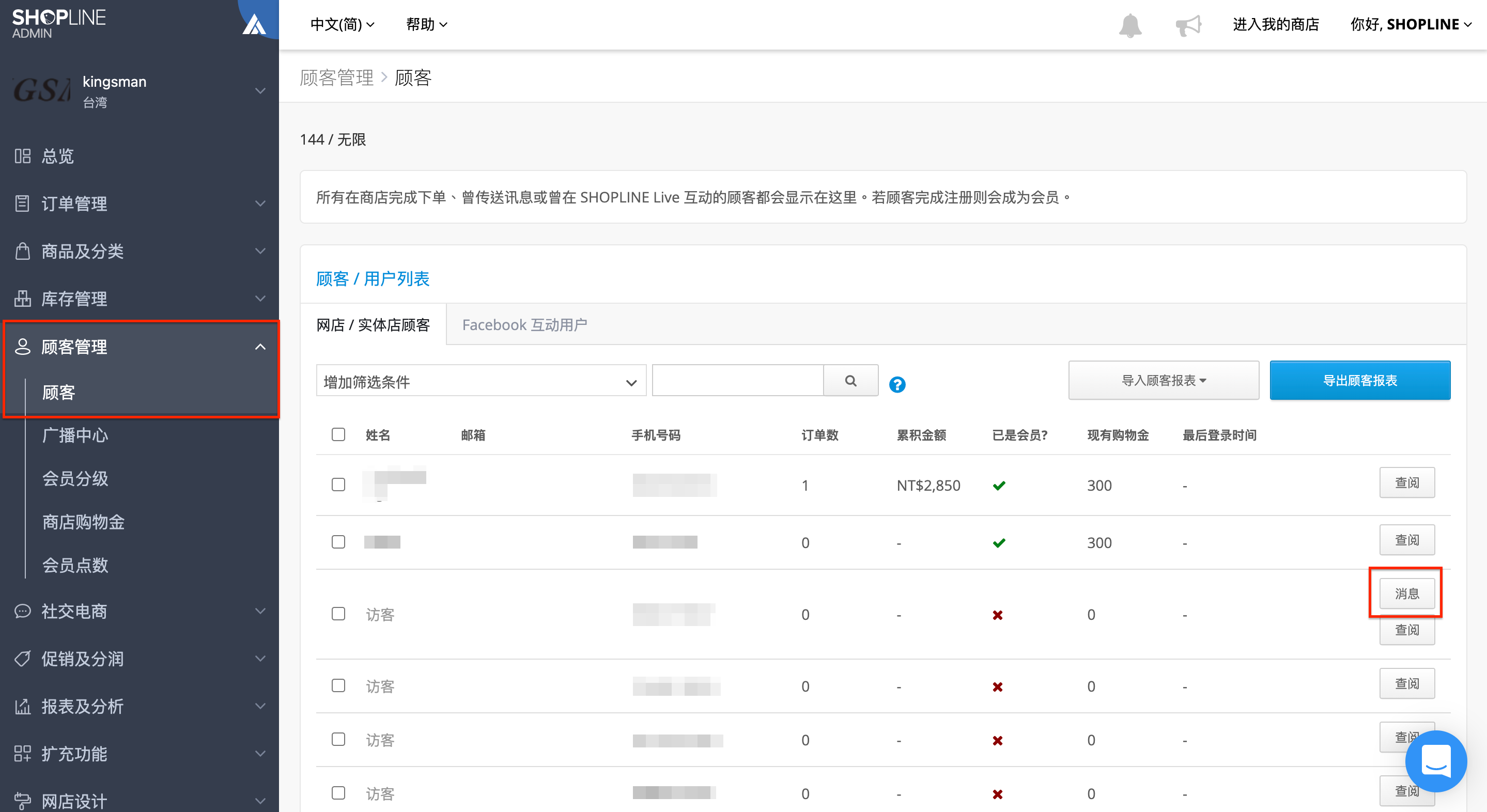Expand the 订单管理 sidebar section
Viewport: 1487px width, 812px height.
click(x=140, y=204)
